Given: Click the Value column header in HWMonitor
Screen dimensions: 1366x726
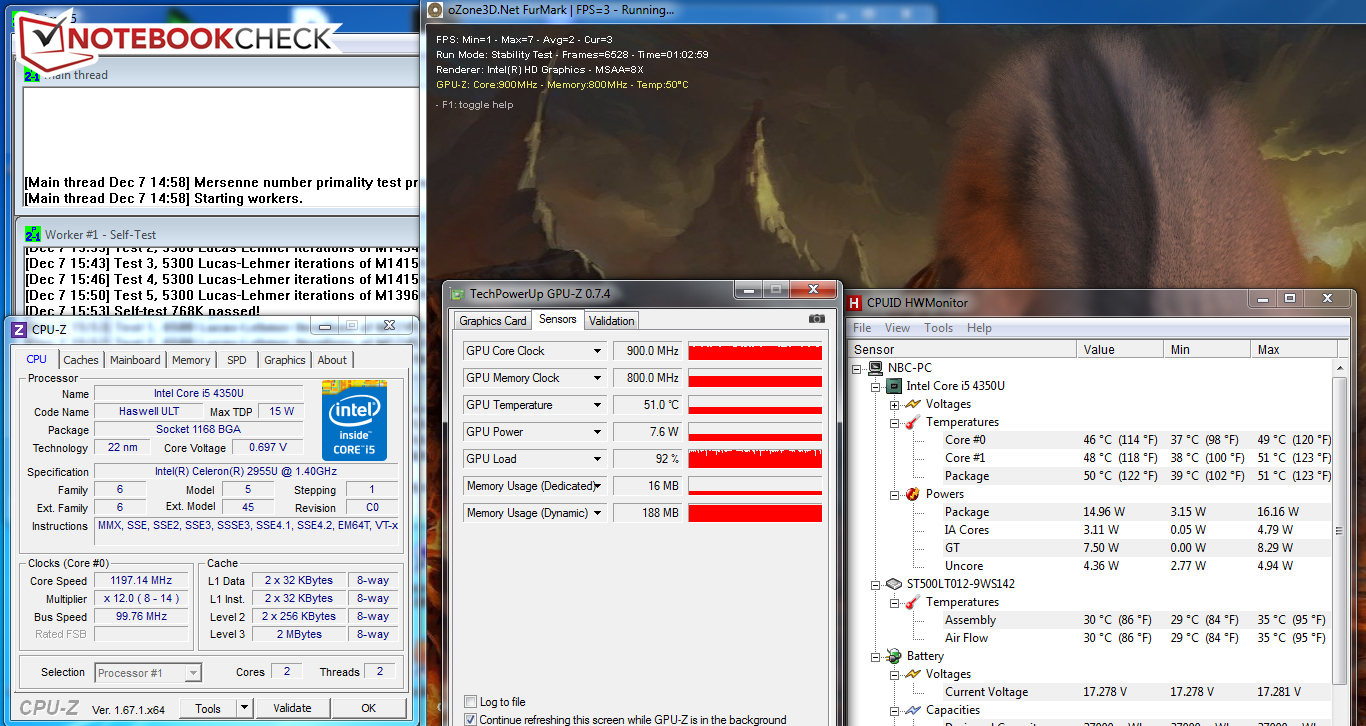Looking at the screenshot, I should click(x=1120, y=350).
